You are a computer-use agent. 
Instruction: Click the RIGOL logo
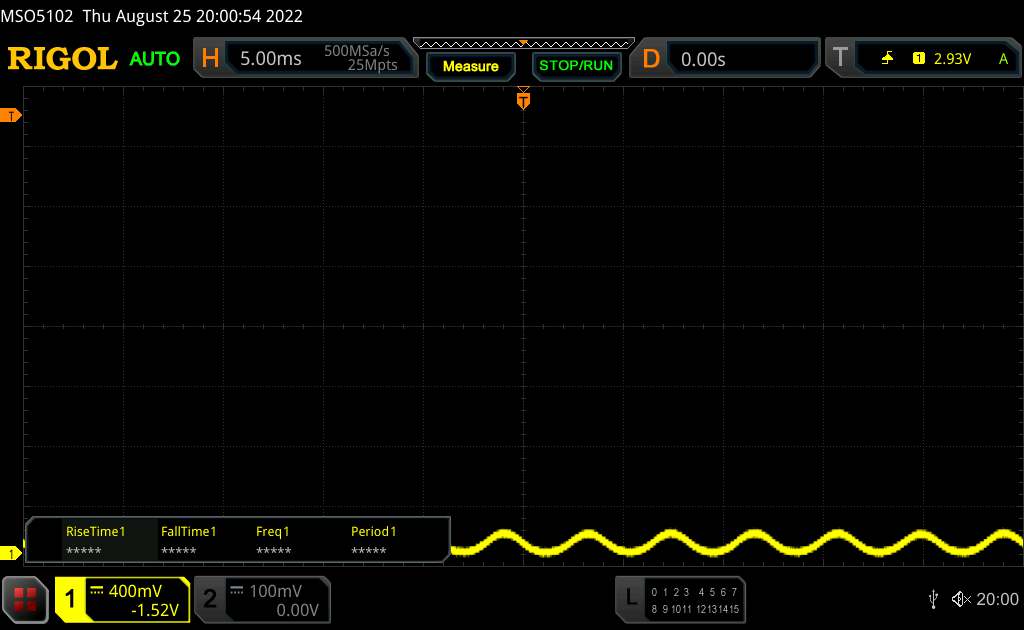(x=62, y=59)
